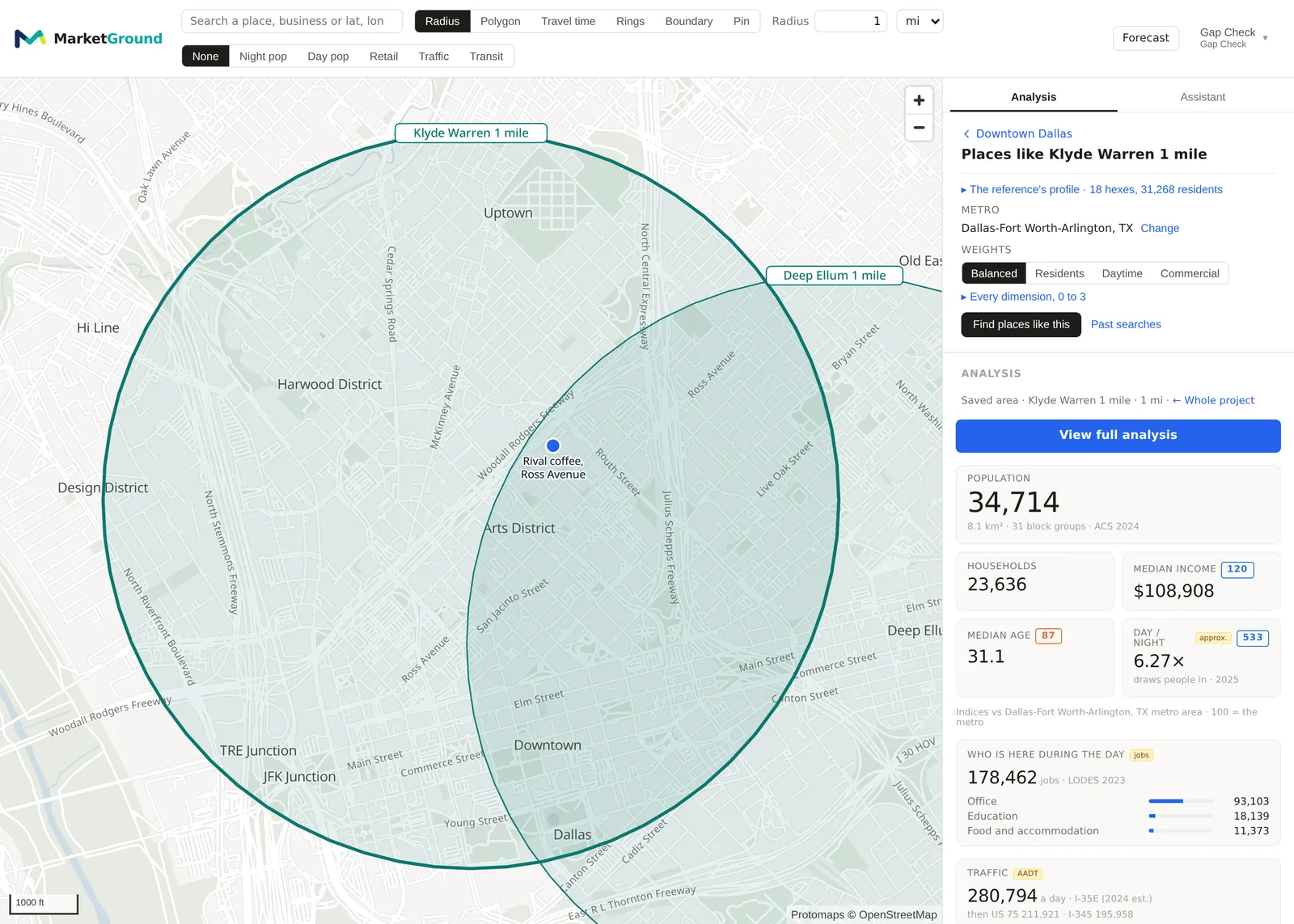Image resolution: width=1294 pixels, height=924 pixels.
Task: Switch to the Assistant tab
Action: 1203,97
